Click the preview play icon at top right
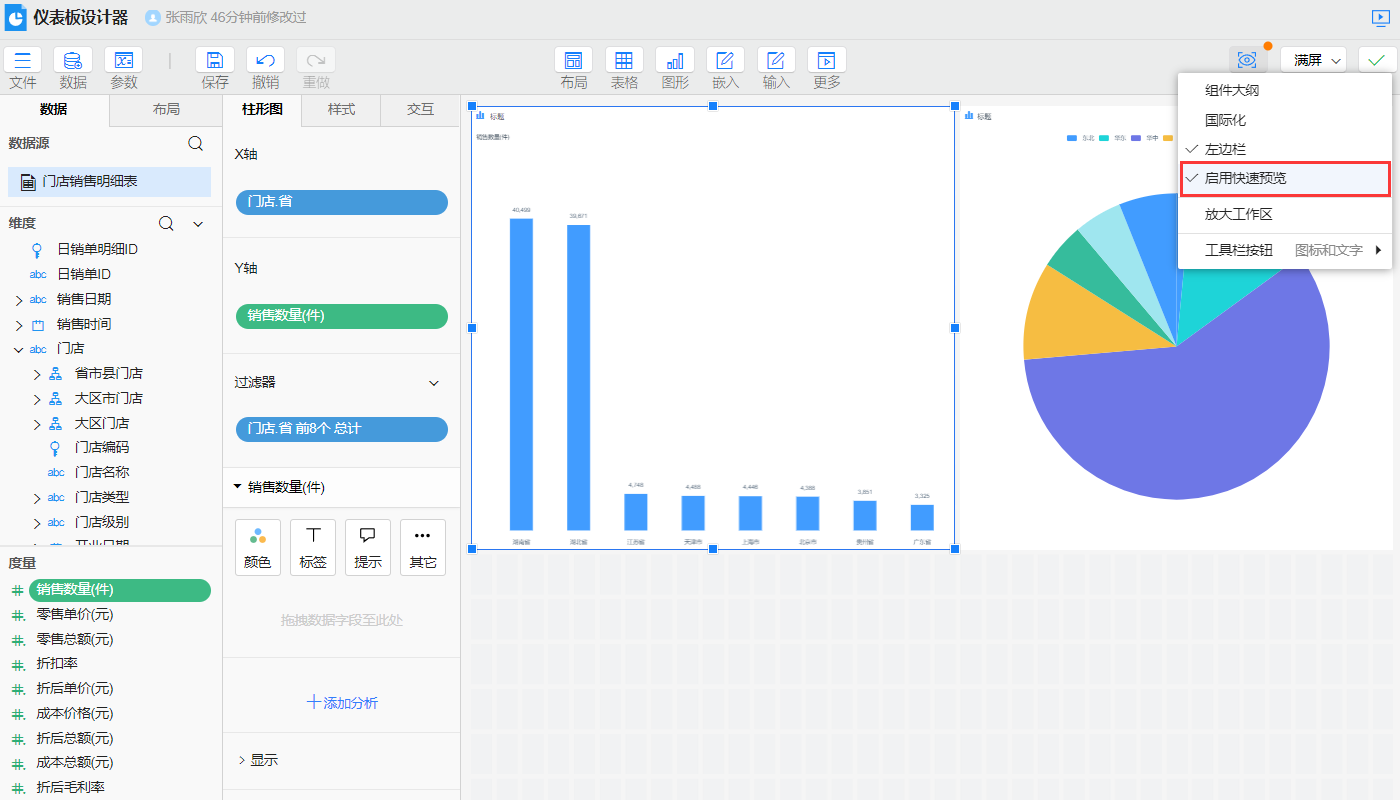 1380,17
